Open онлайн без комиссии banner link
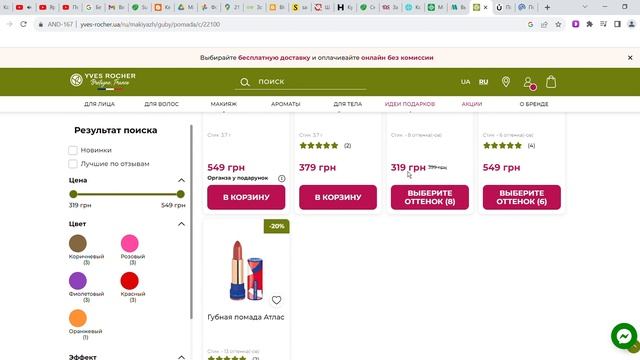 (397, 58)
